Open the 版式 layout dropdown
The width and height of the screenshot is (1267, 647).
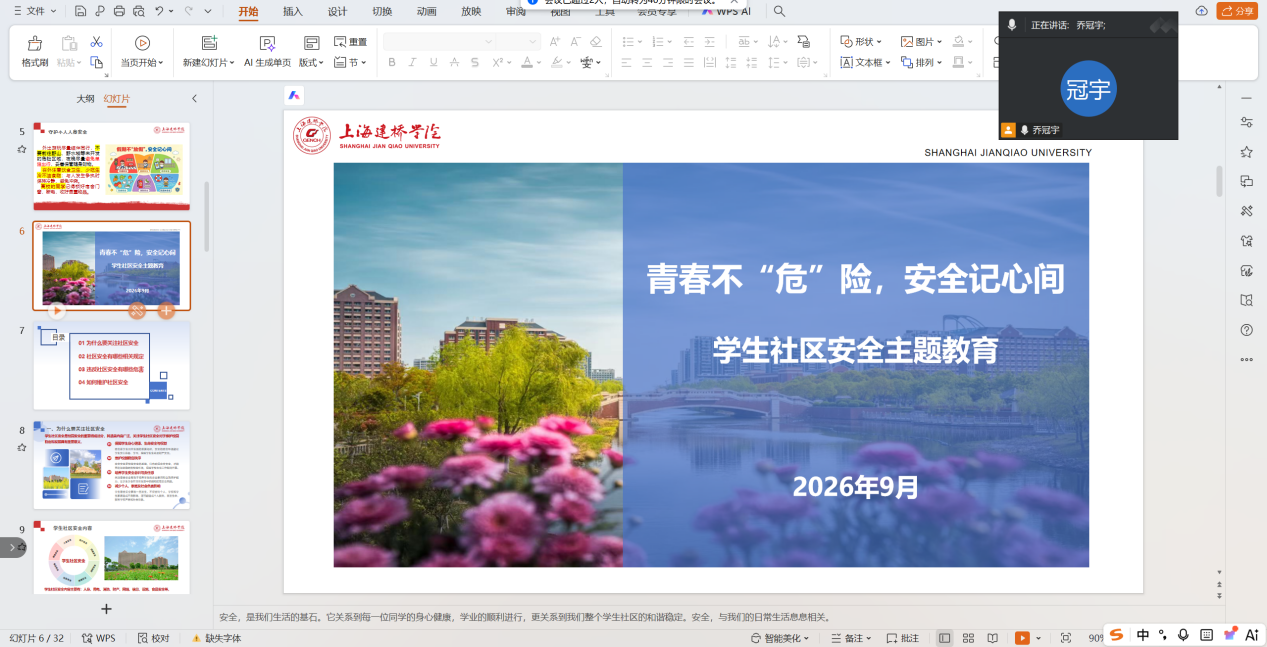(x=312, y=62)
